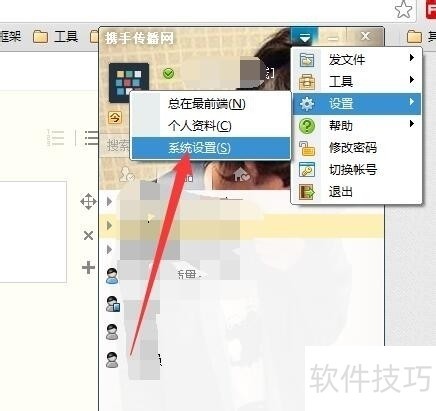Image resolution: width=436 pixels, height=411 pixels.
Task: Click the browser bookmark star icon
Action: coord(403,9)
